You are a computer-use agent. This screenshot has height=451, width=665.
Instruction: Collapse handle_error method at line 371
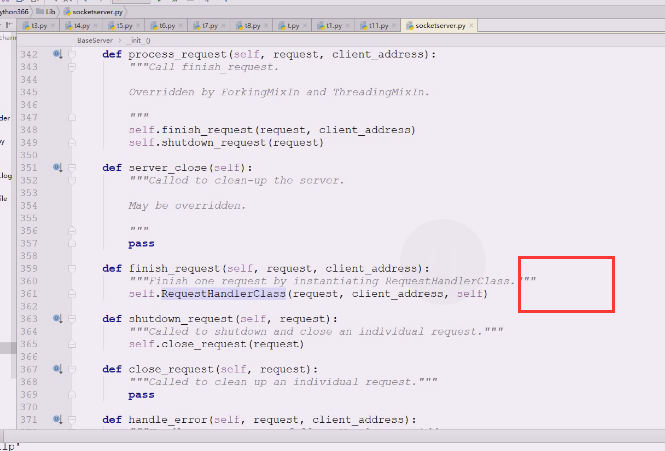tap(72, 420)
